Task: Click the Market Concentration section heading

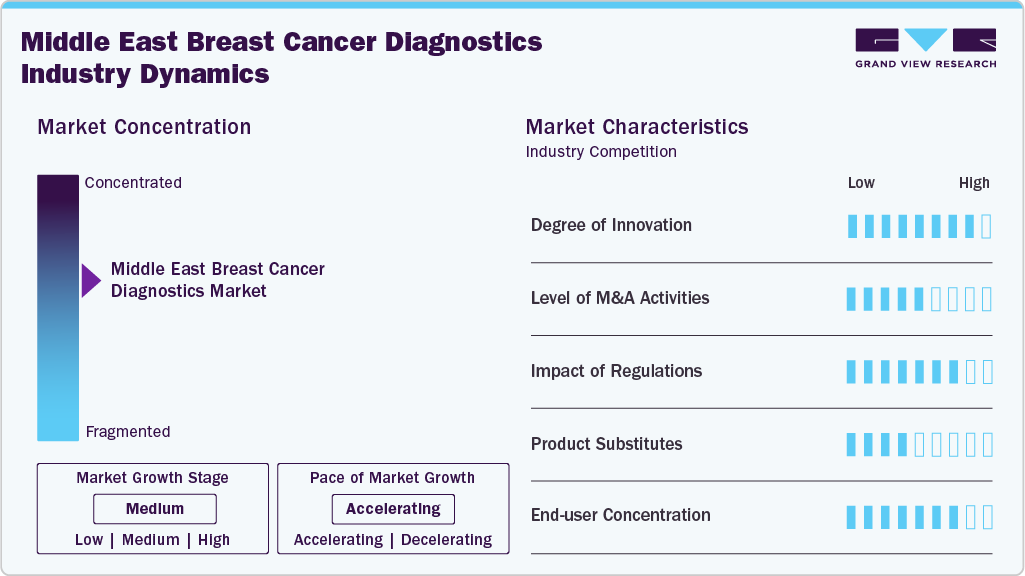Action: pyautogui.click(x=144, y=127)
